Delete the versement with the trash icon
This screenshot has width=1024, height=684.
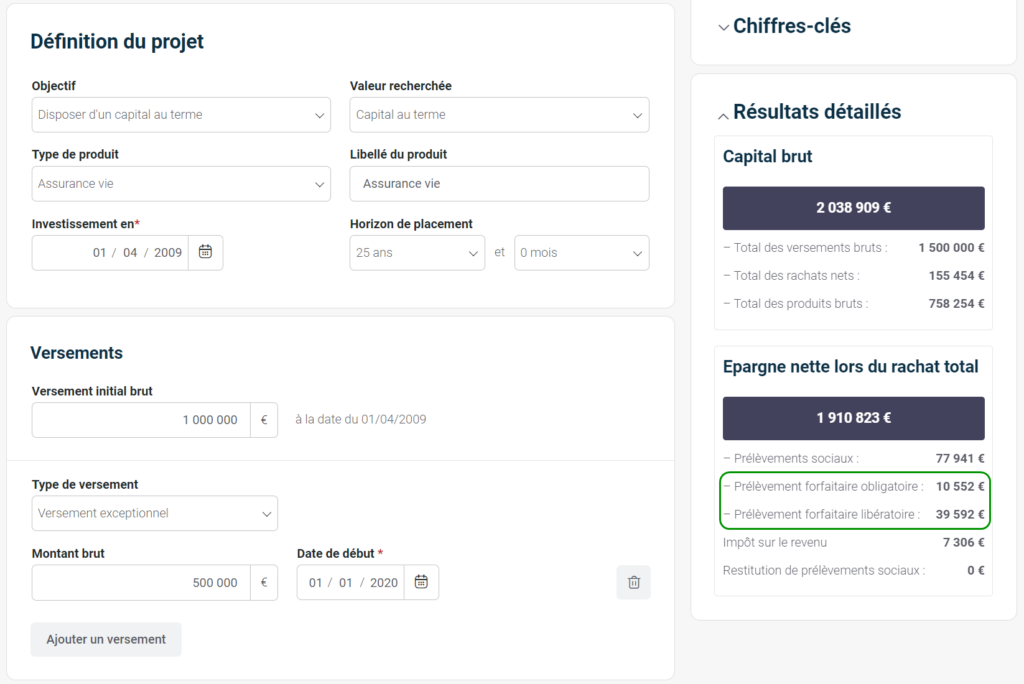pos(633,582)
